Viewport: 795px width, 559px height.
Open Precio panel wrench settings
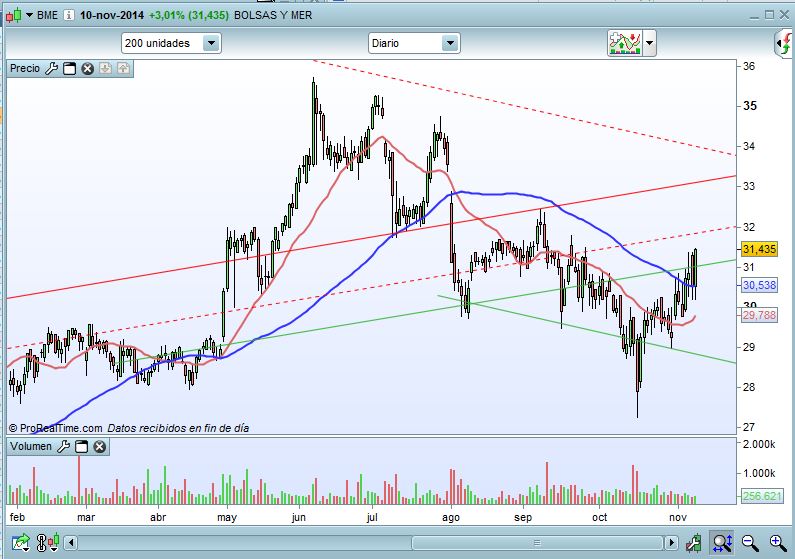[51, 68]
